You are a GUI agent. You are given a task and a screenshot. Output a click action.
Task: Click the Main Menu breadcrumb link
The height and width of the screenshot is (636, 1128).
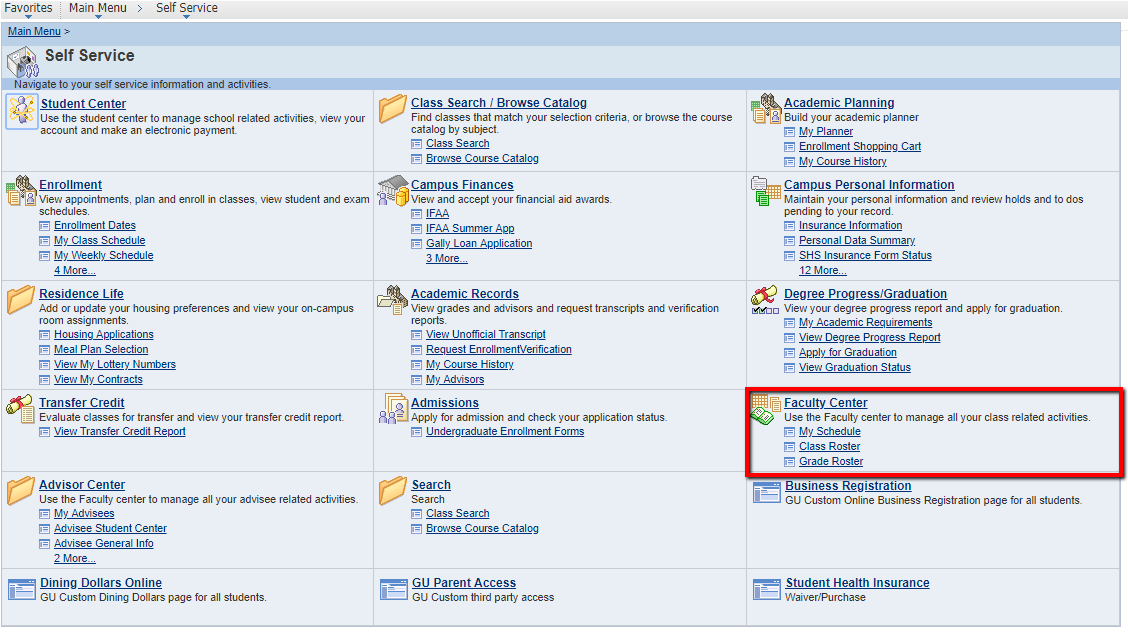click(35, 32)
